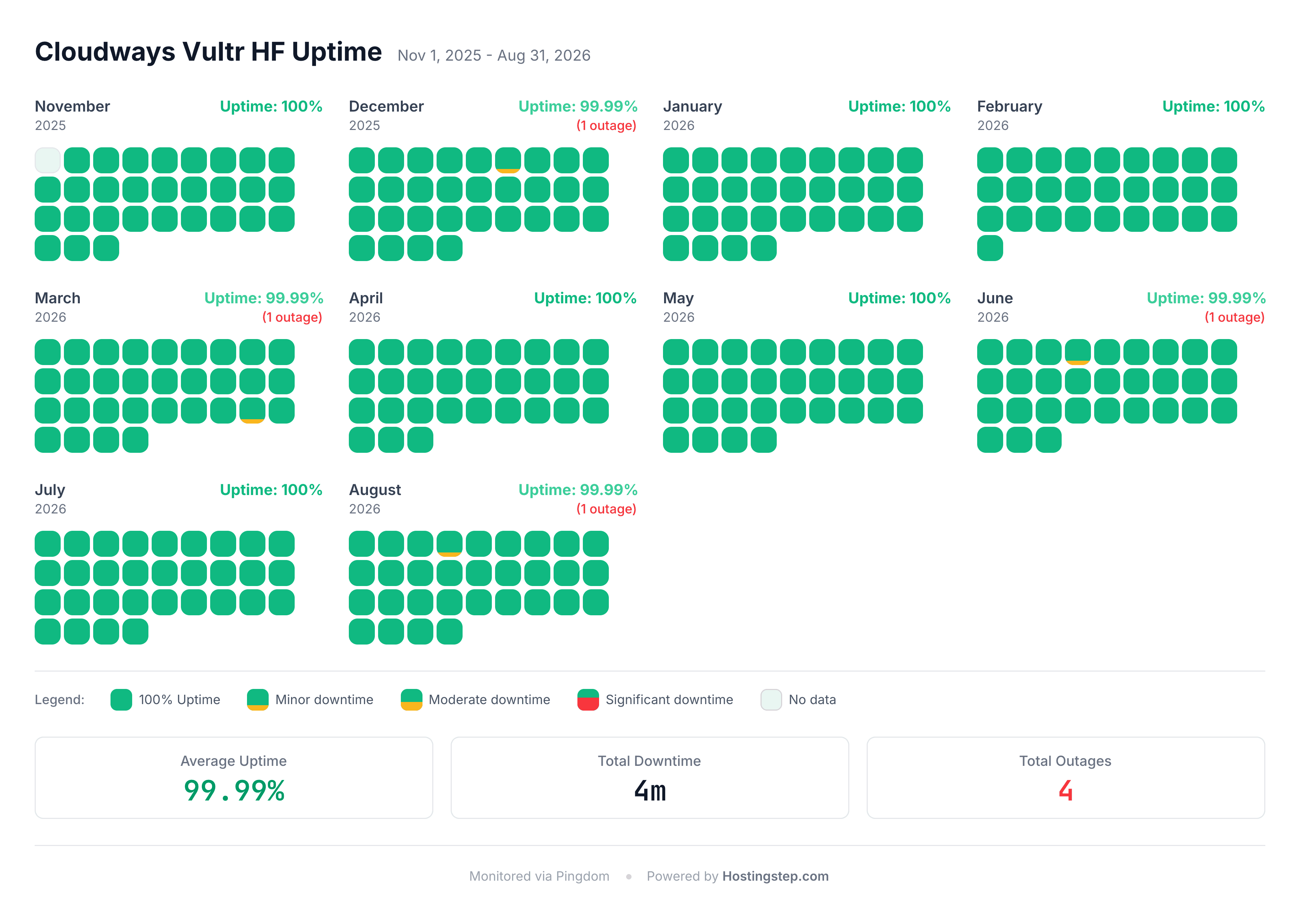Click the 'Cloudways Vultr HF Uptime' title
Viewport: 1300px width, 924px height.
coord(208,52)
